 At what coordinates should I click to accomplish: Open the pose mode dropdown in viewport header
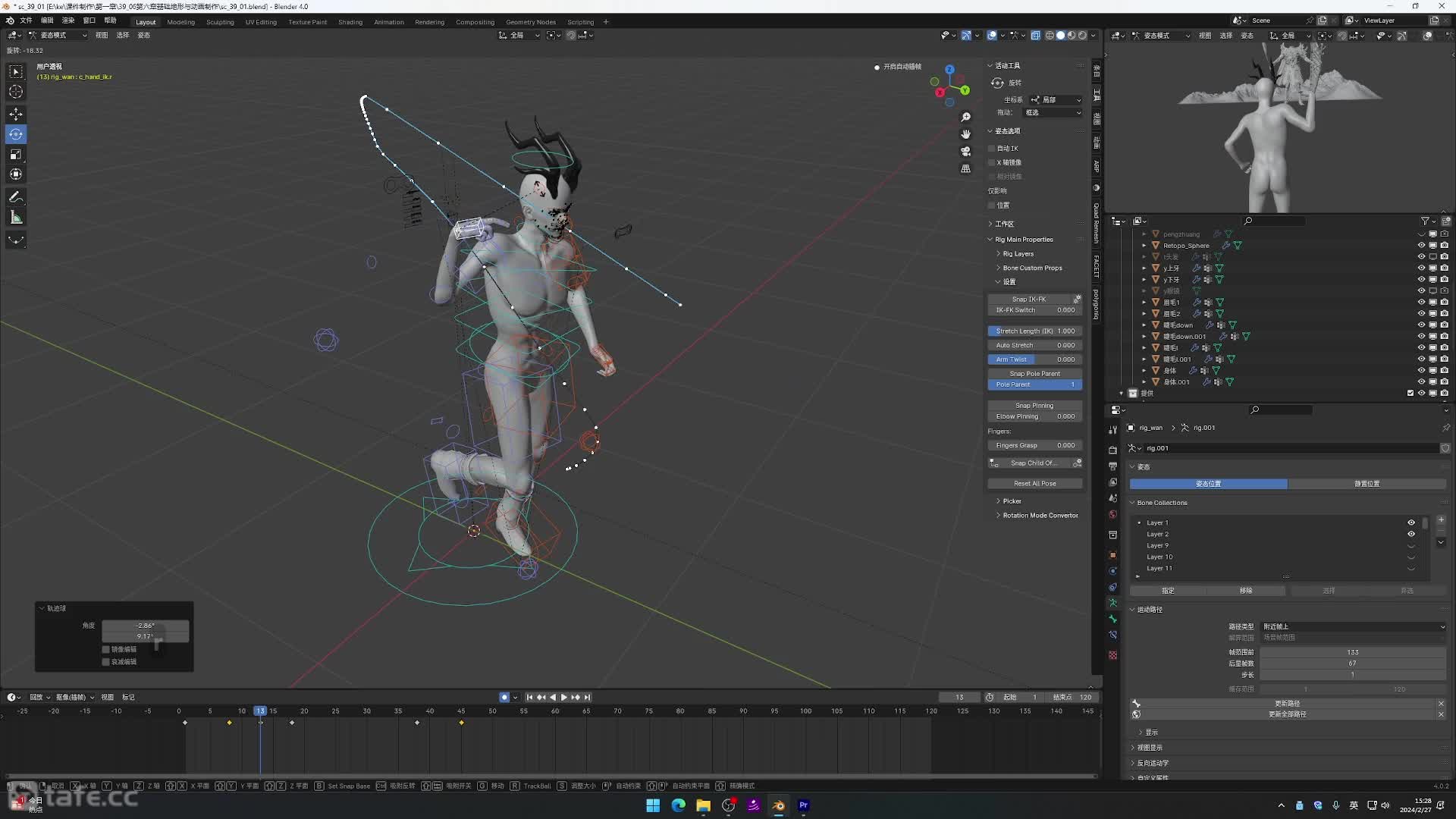[58, 35]
